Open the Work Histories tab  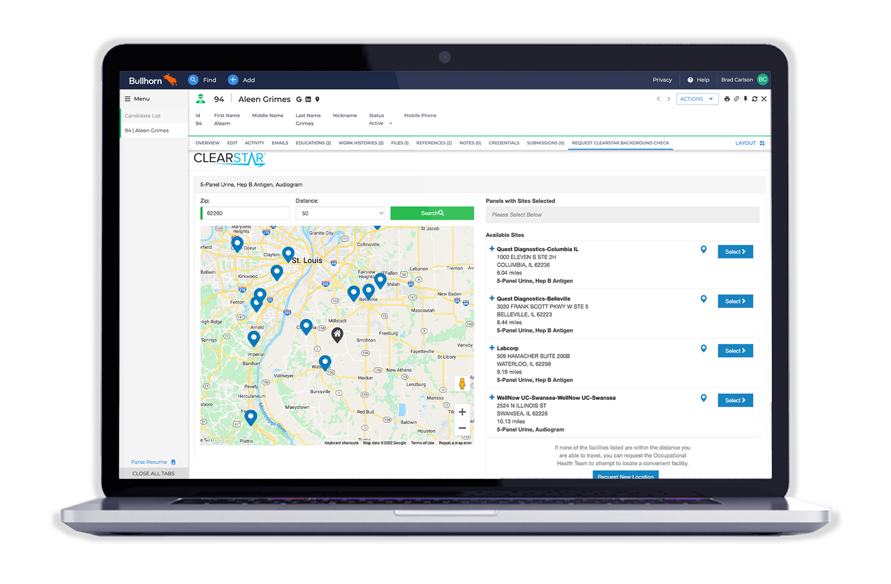360,143
